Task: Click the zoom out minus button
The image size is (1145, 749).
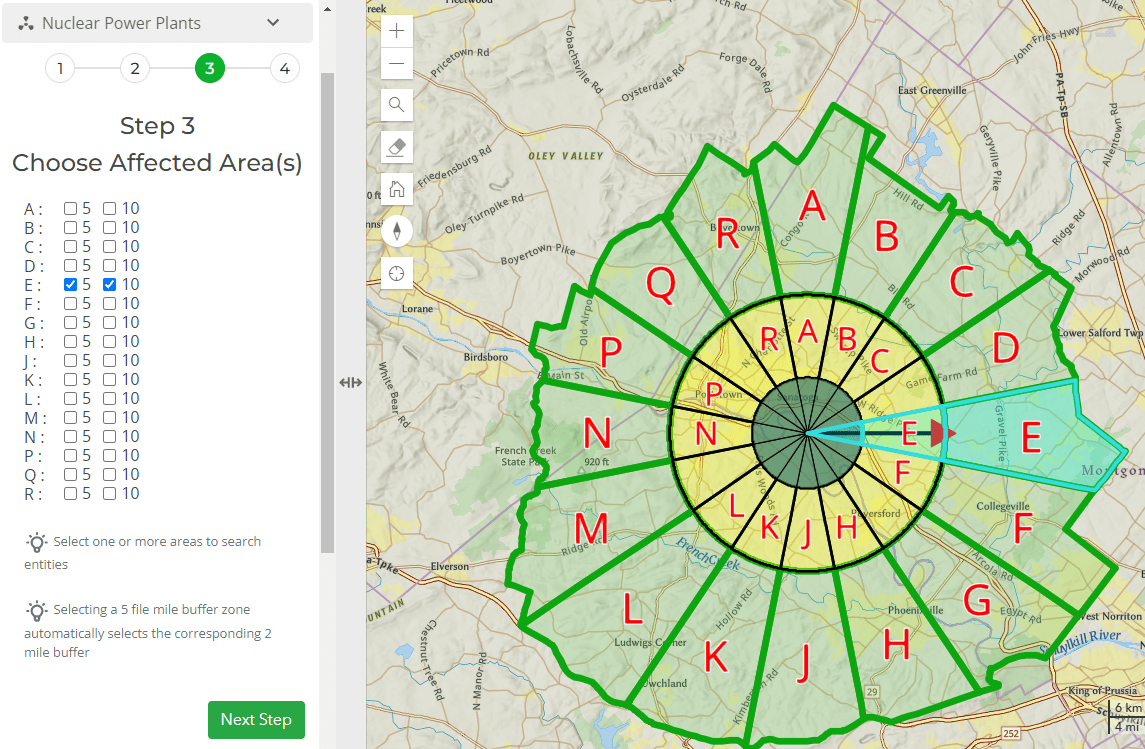Action: pos(397,65)
